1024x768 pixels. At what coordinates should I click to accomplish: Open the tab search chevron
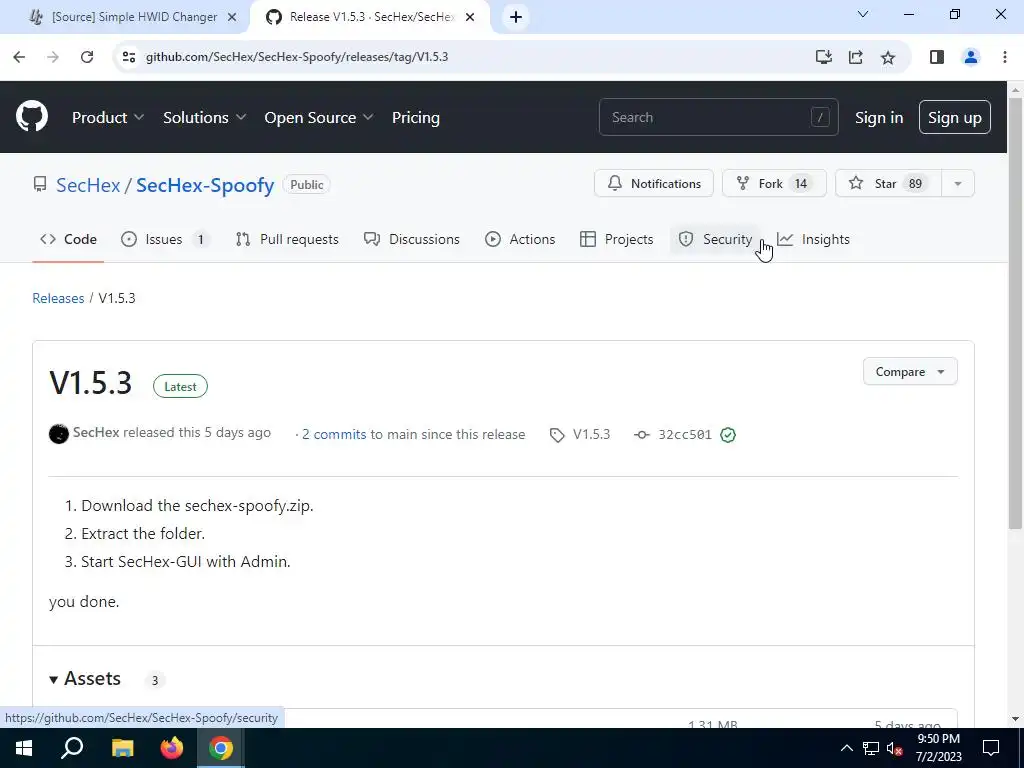tap(863, 14)
